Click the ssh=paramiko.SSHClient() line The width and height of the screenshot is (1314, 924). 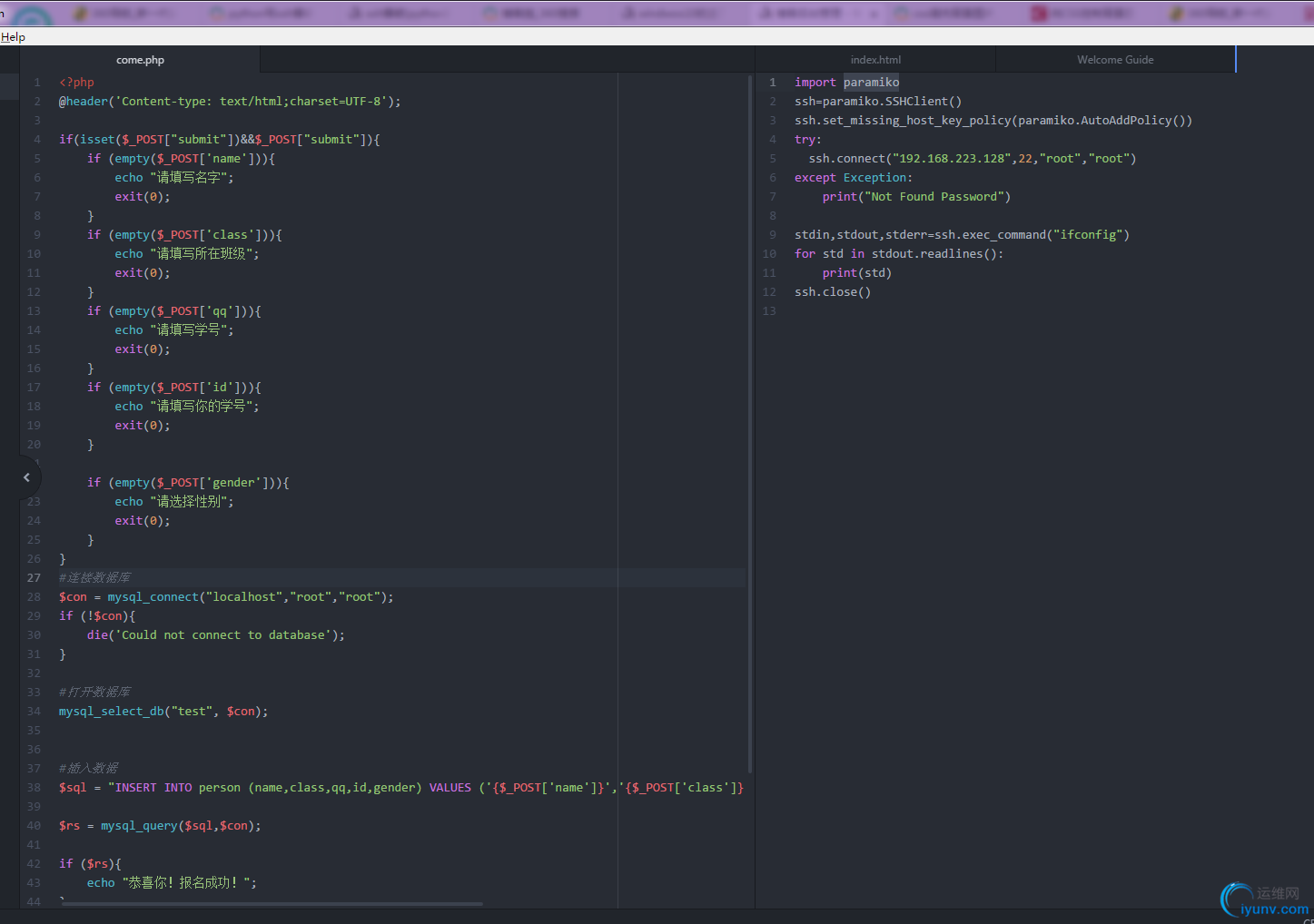[x=878, y=102]
